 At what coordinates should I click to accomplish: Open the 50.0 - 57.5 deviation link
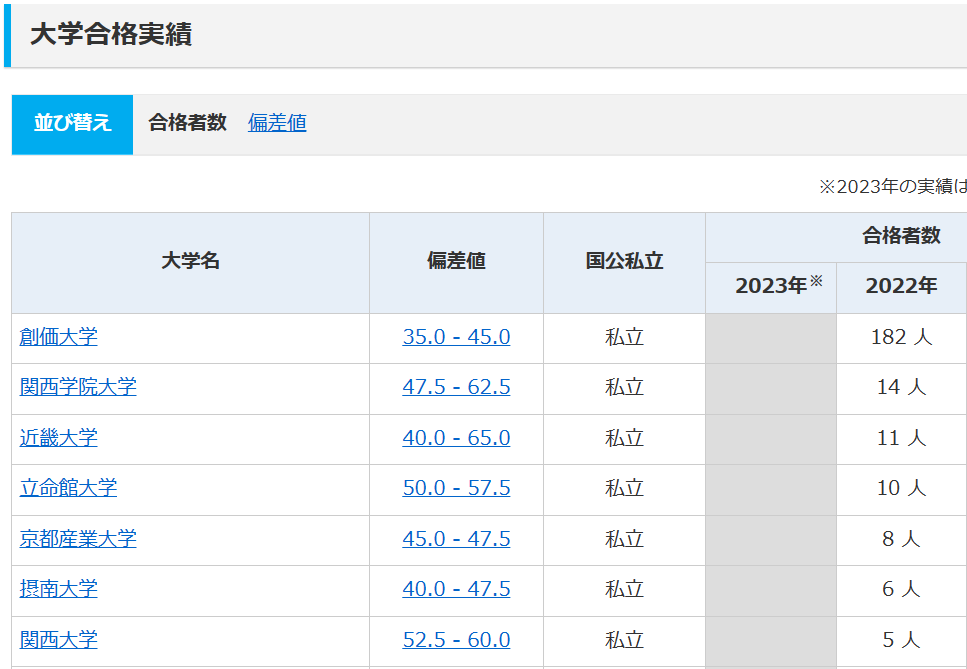click(x=456, y=488)
